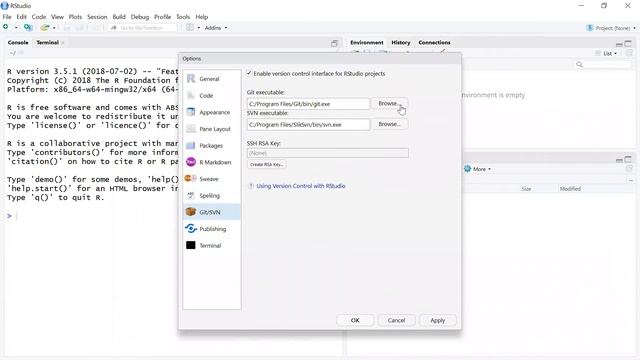
Task: Click the workspace panes grid icon
Action: pyautogui.click(x=190, y=27)
